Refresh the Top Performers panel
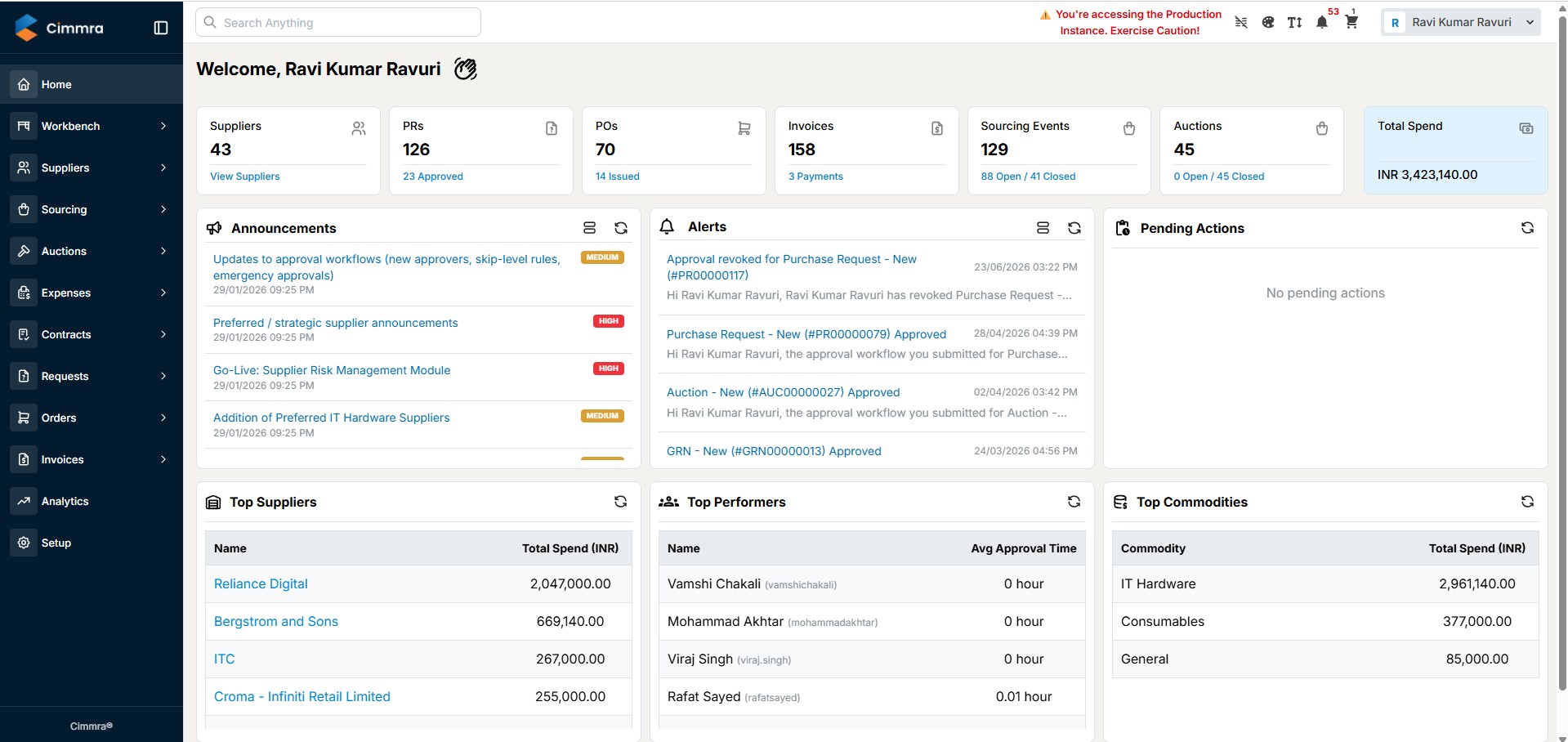Screen dimensions: 1568x742 click(1074, 502)
